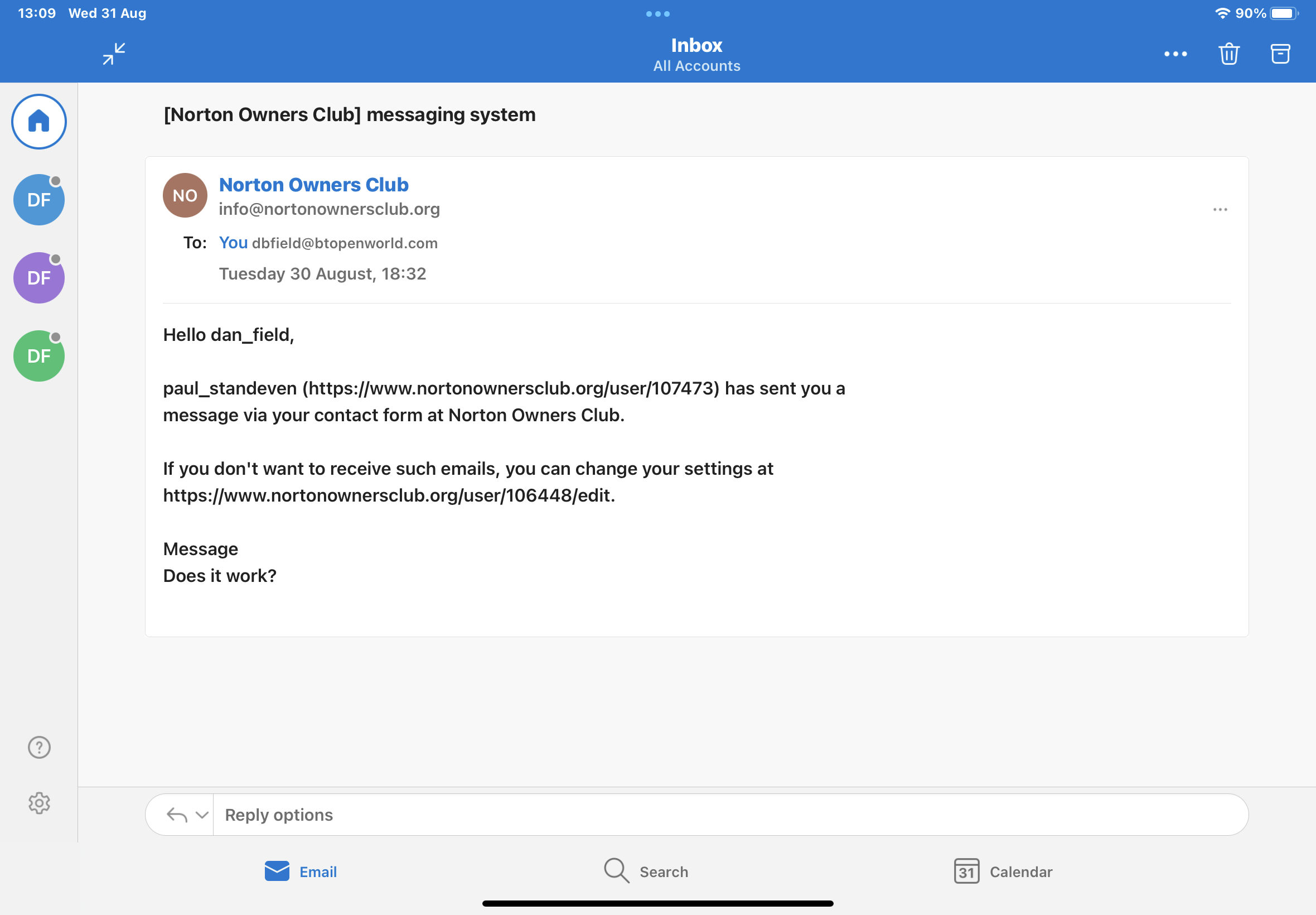
Task: Collapse the full-screen email view
Action: pyautogui.click(x=114, y=54)
